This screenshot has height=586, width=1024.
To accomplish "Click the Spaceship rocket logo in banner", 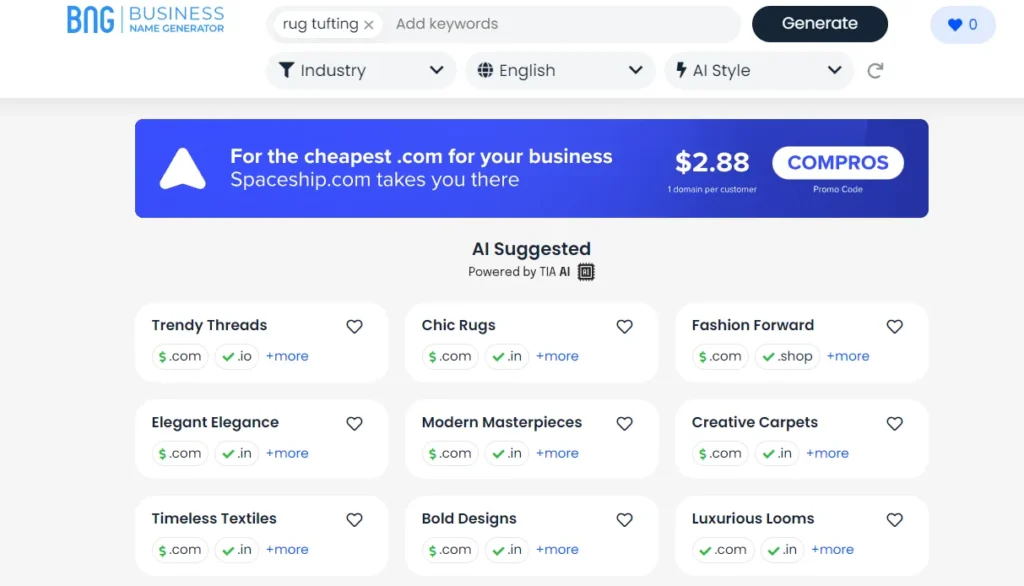I will coord(183,169).
